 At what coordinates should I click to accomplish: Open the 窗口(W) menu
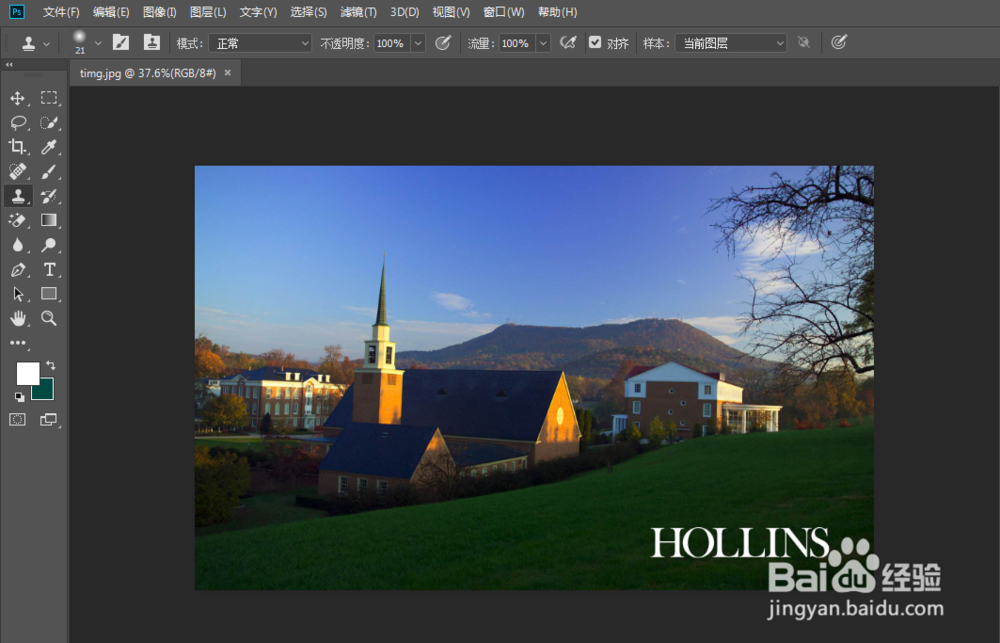click(504, 12)
